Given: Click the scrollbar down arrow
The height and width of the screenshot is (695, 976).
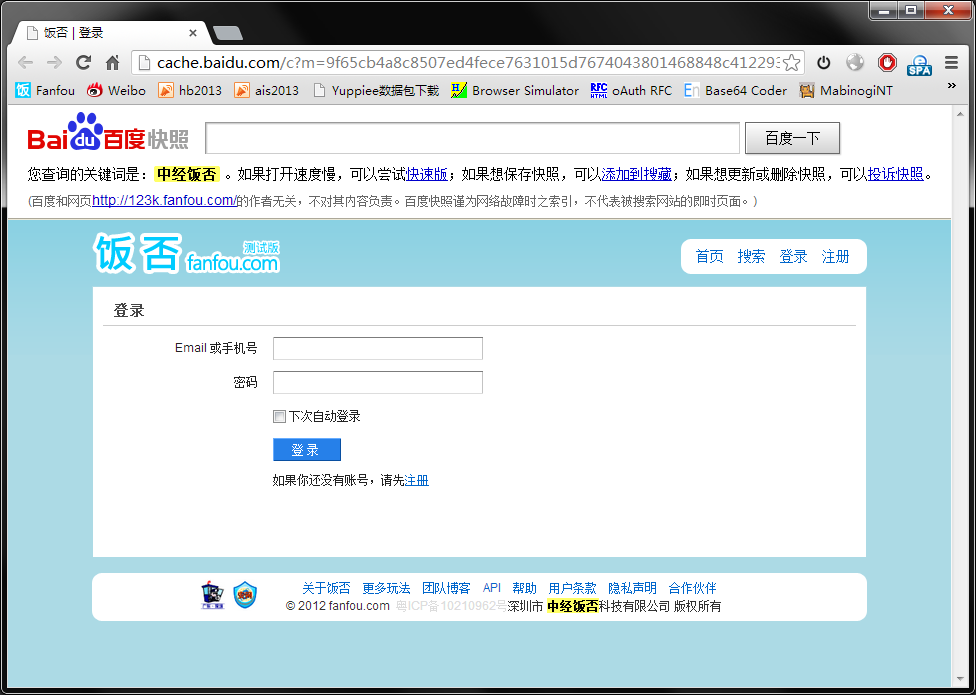Looking at the screenshot, I should [x=959, y=680].
